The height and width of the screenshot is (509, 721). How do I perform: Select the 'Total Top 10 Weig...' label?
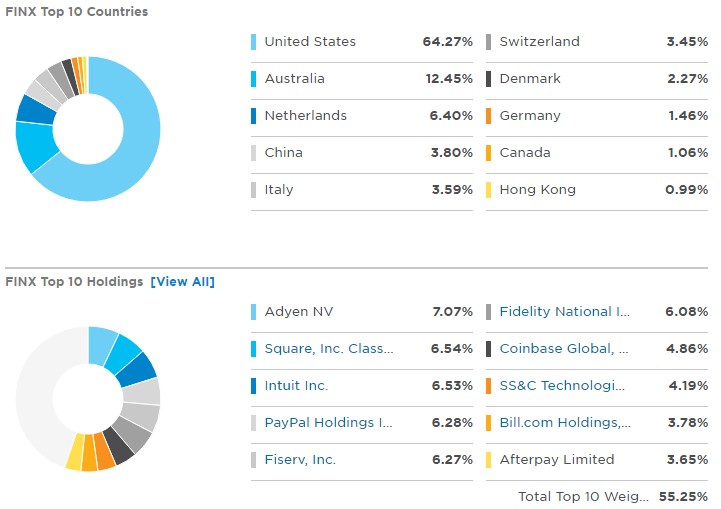point(583,497)
